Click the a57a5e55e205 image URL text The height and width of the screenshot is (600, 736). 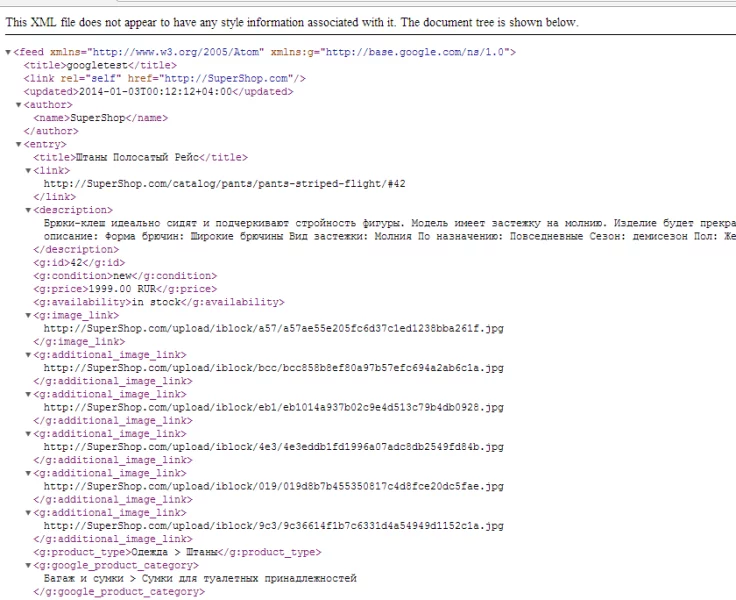click(x=273, y=328)
